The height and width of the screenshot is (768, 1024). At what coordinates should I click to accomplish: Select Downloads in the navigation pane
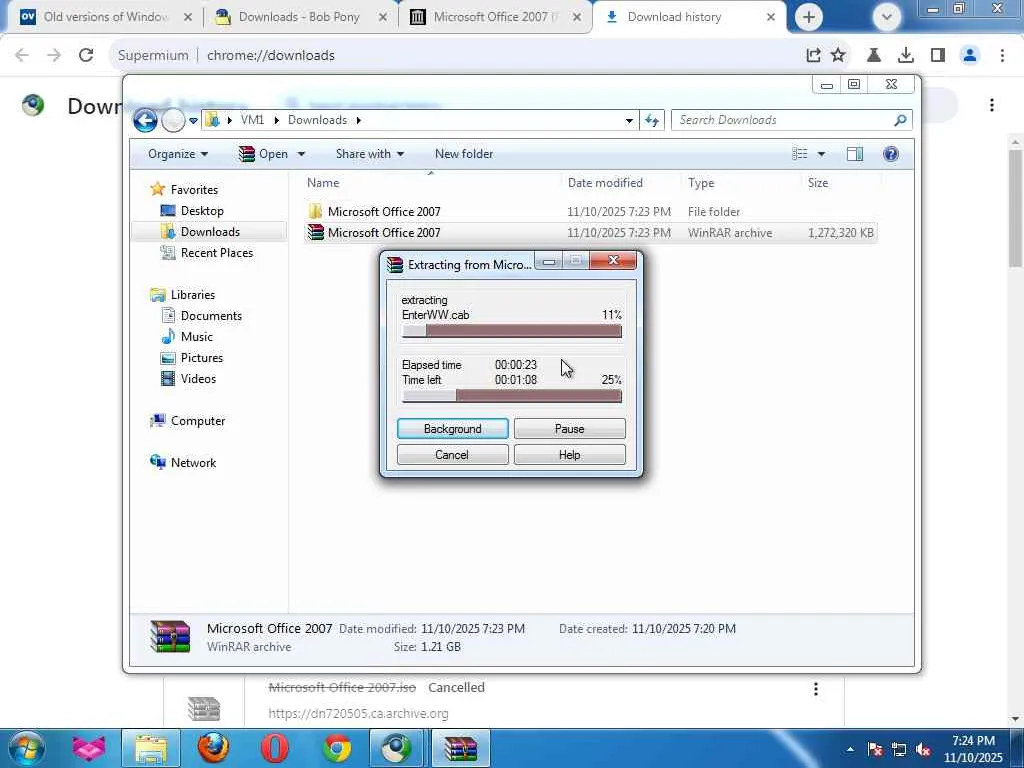point(210,232)
